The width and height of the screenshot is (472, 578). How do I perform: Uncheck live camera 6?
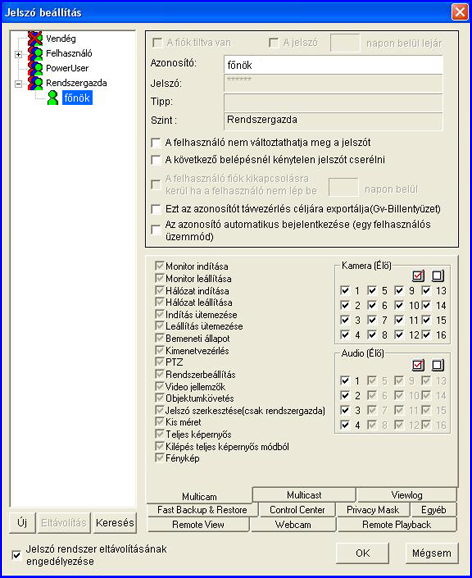coord(372,305)
